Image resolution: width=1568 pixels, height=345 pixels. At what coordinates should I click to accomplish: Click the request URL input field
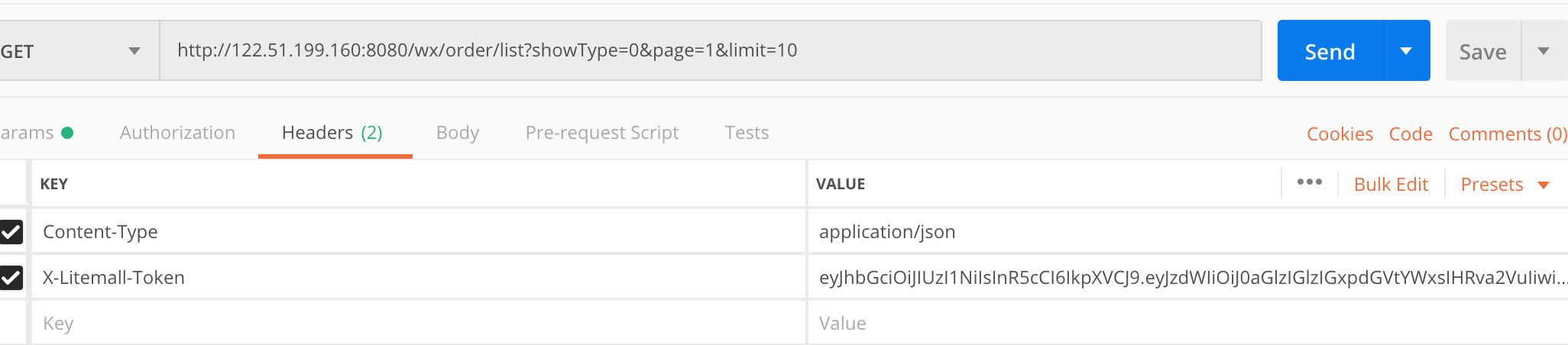pos(711,50)
